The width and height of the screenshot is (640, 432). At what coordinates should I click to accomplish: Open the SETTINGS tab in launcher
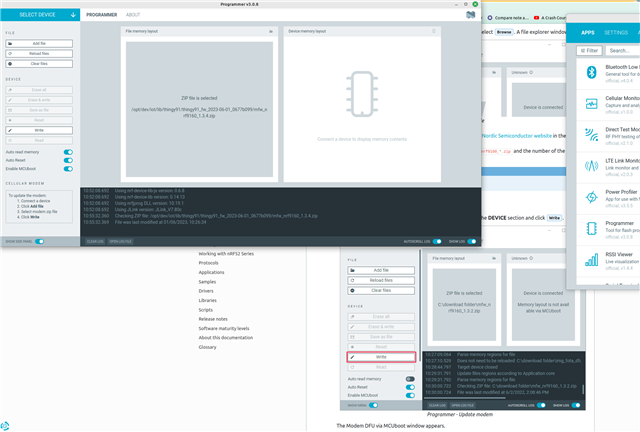(x=616, y=33)
